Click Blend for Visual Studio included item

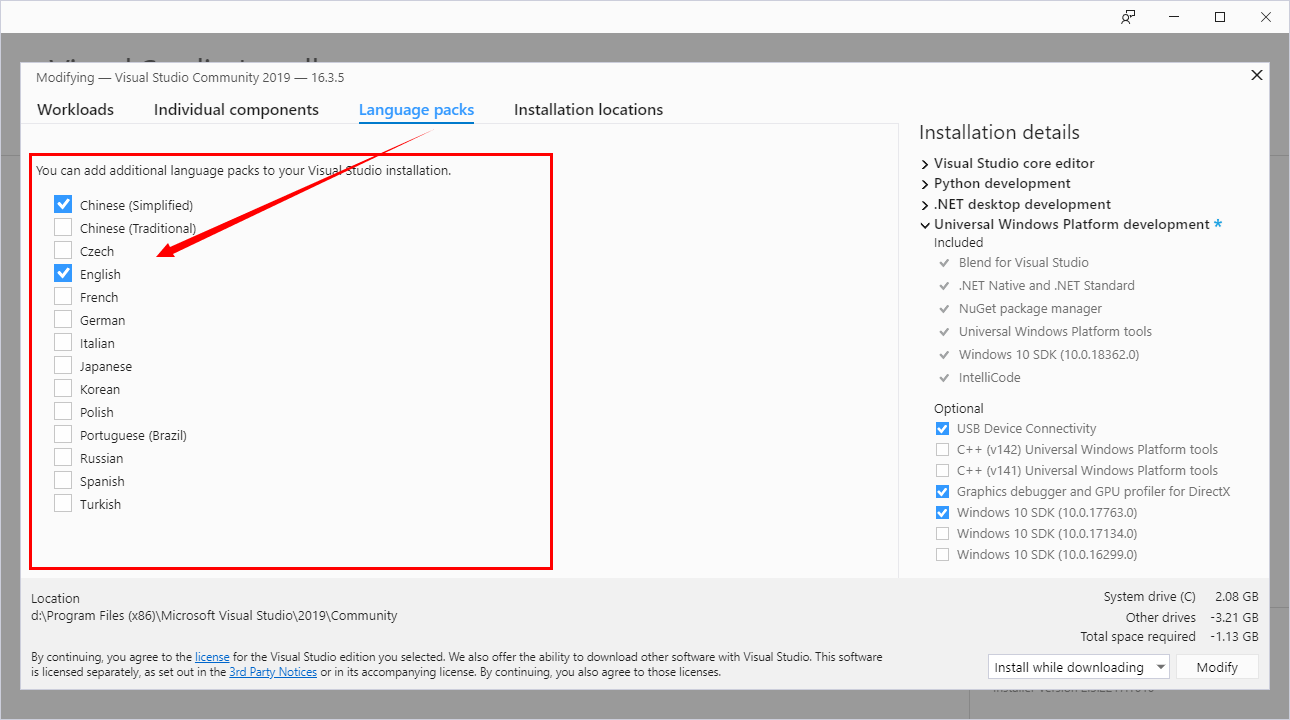click(1023, 263)
